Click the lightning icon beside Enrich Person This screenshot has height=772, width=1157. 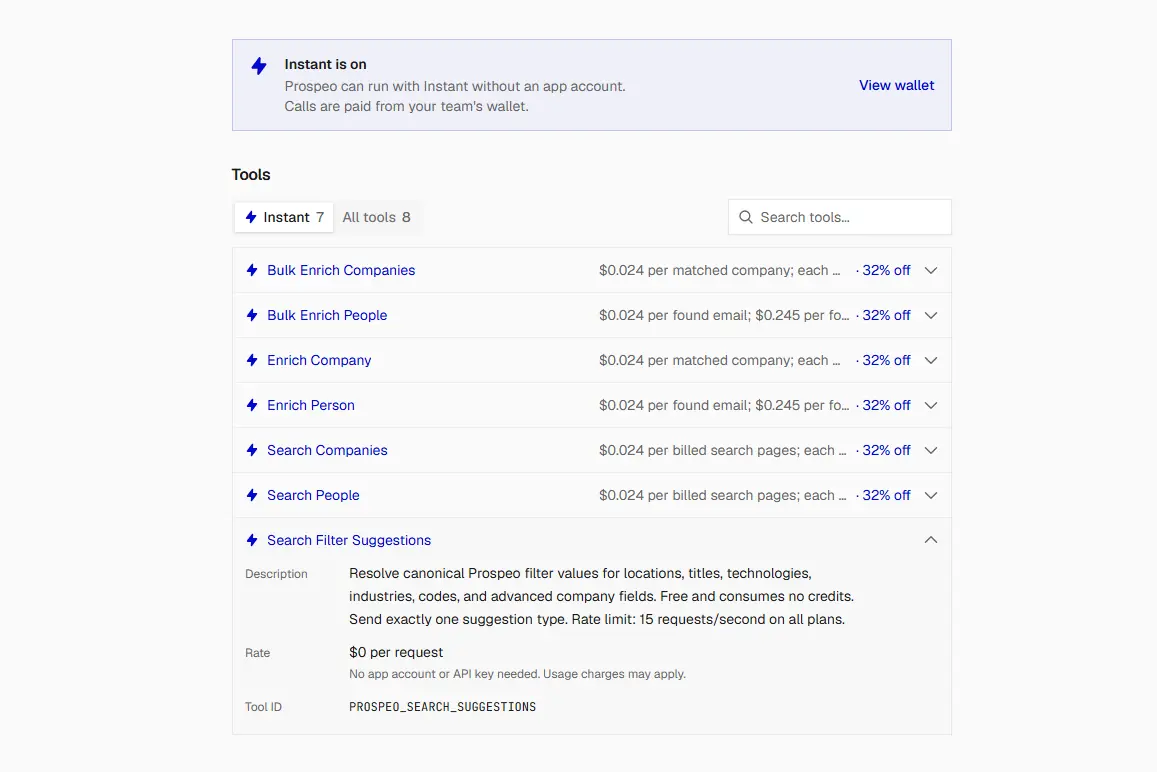point(252,405)
